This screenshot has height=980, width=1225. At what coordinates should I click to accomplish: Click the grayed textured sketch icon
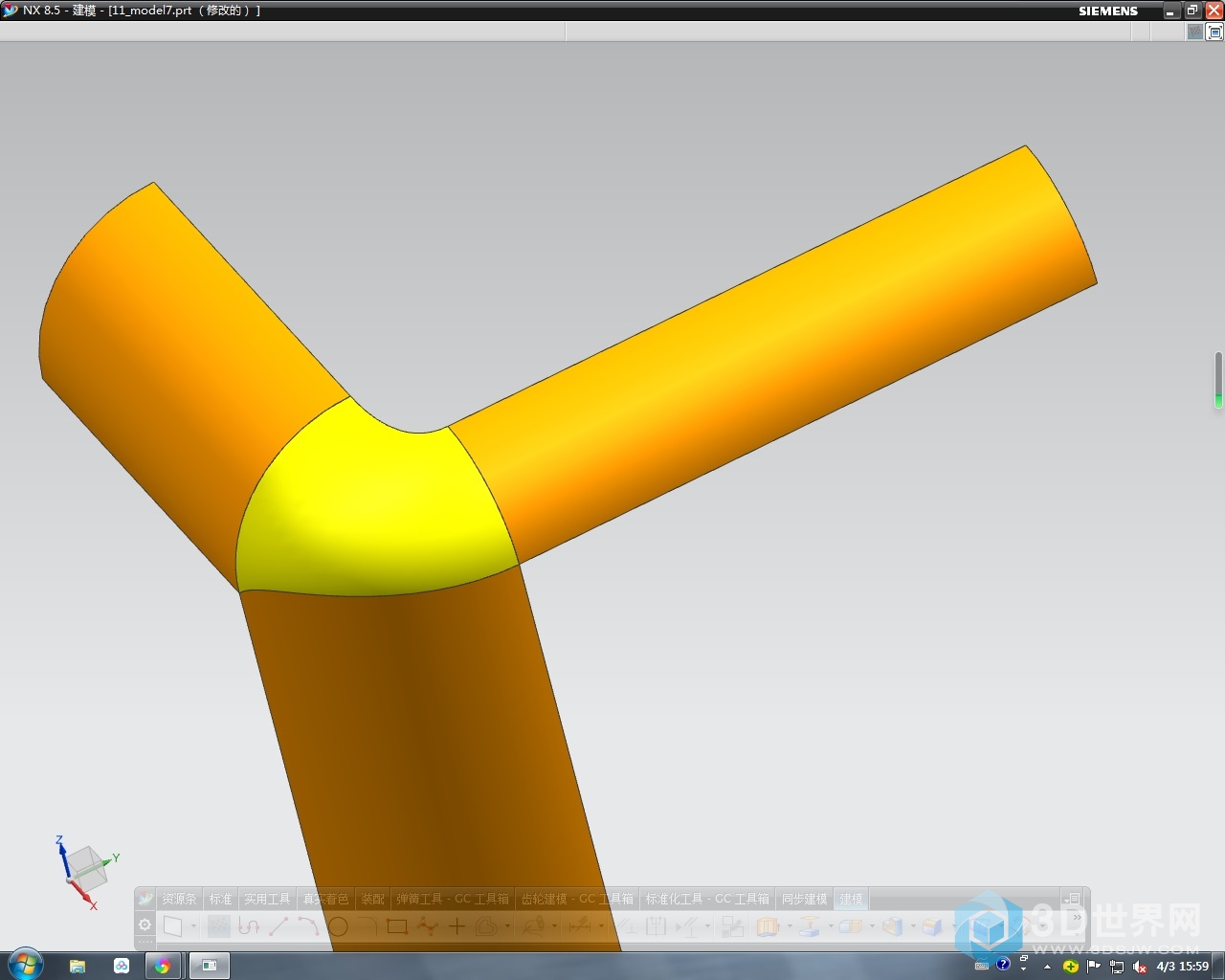pyautogui.click(x=219, y=925)
